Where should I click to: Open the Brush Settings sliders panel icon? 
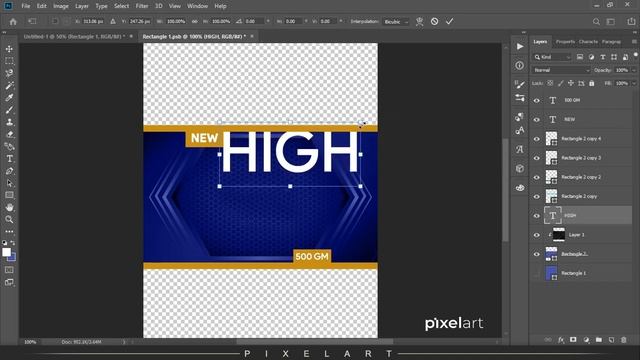click(x=520, y=98)
